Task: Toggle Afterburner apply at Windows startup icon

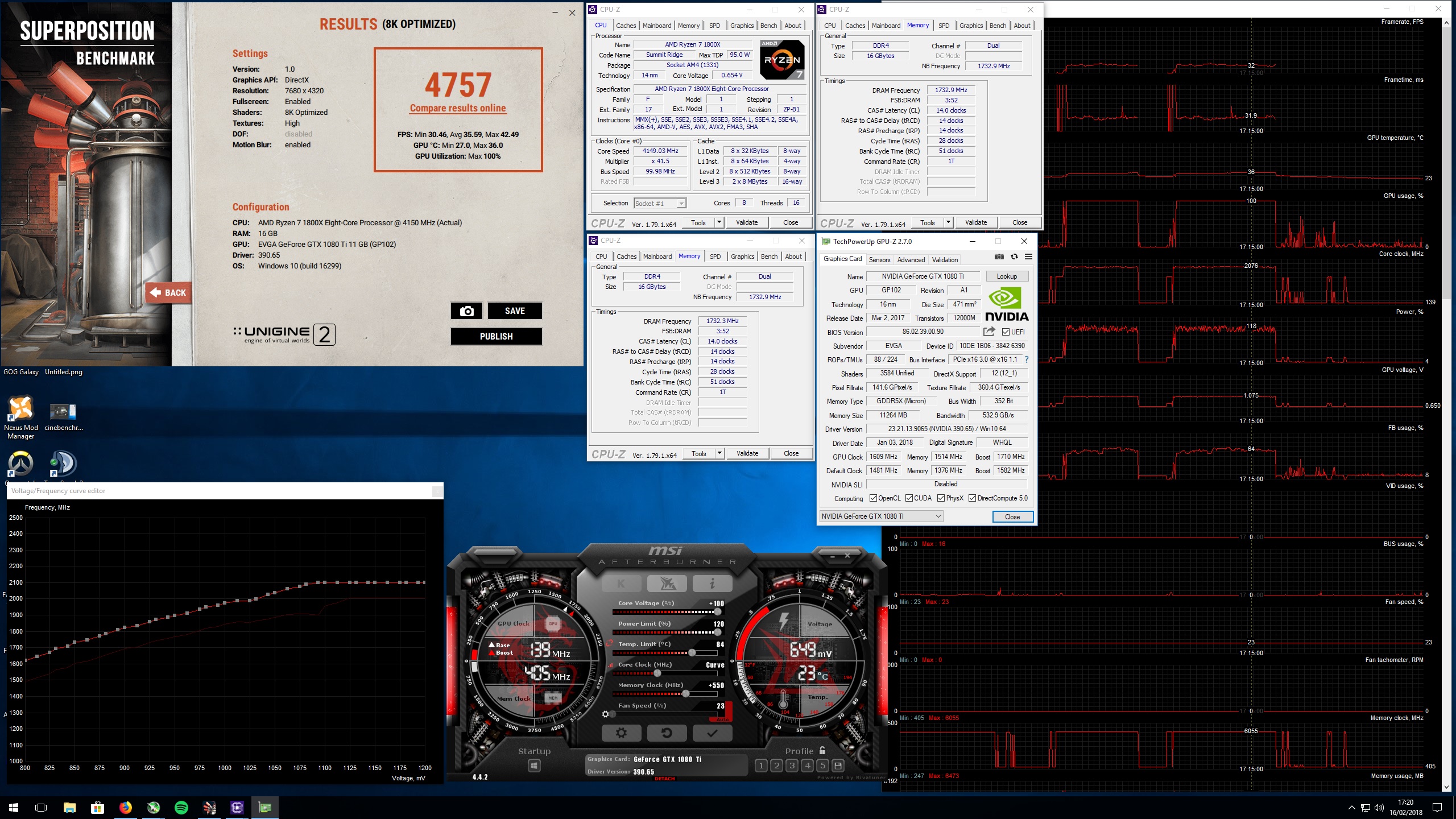Action: [x=534, y=766]
